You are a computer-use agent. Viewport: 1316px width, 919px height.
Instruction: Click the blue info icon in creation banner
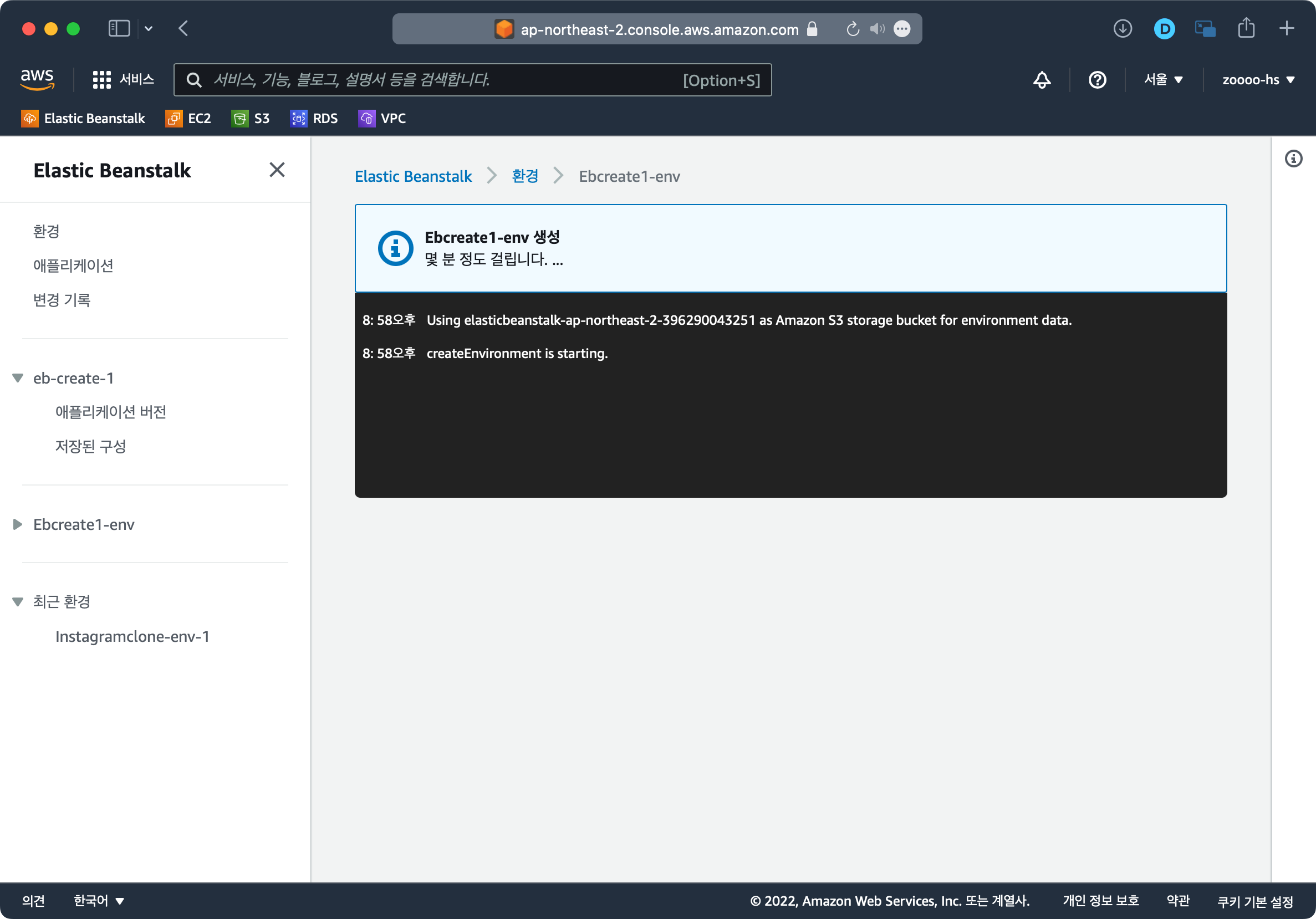(x=395, y=248)
